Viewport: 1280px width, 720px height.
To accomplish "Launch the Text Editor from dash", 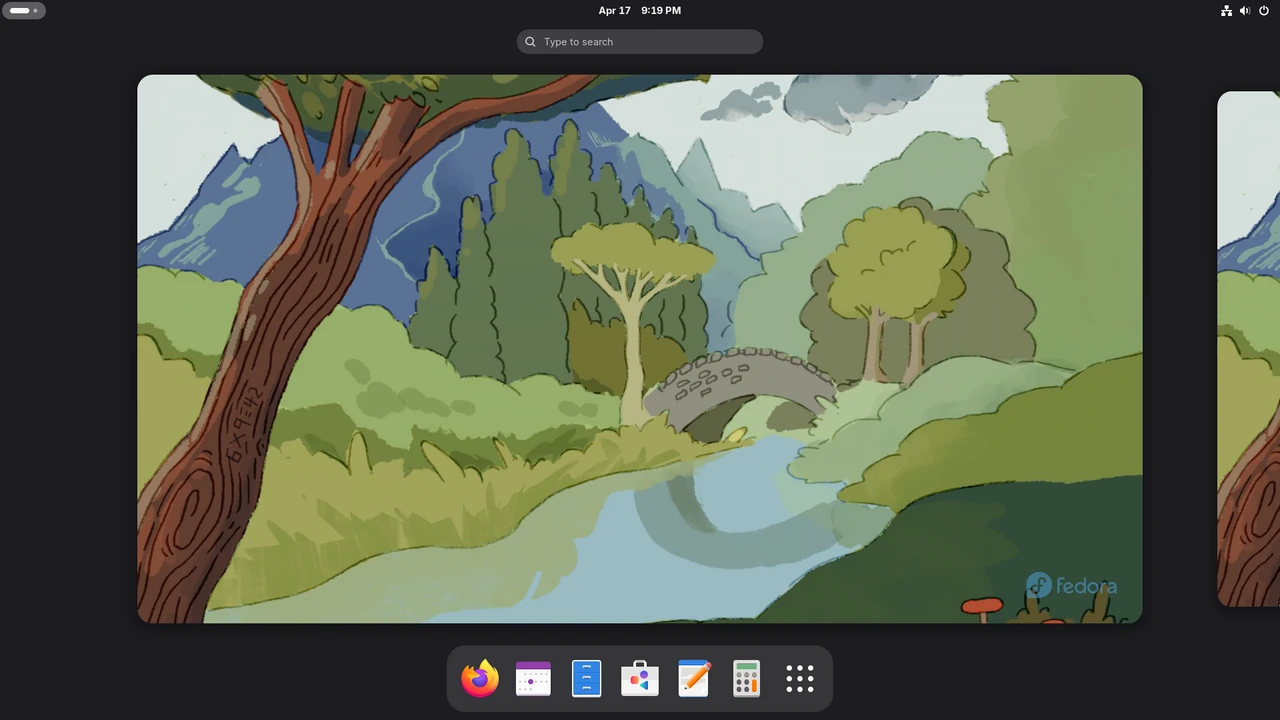I will [693, 679].
